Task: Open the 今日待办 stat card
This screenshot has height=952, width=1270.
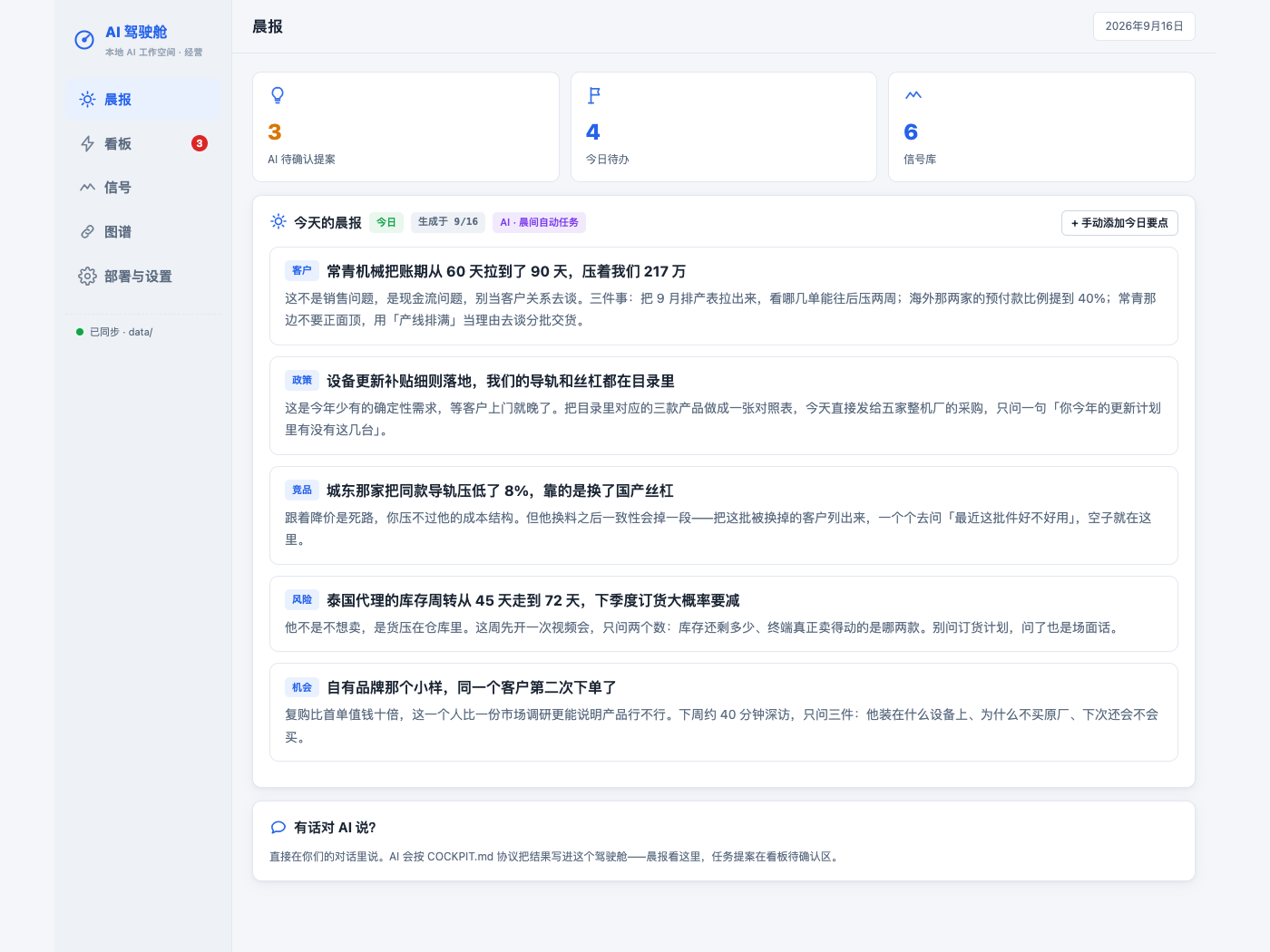Action: coord(724,127)
